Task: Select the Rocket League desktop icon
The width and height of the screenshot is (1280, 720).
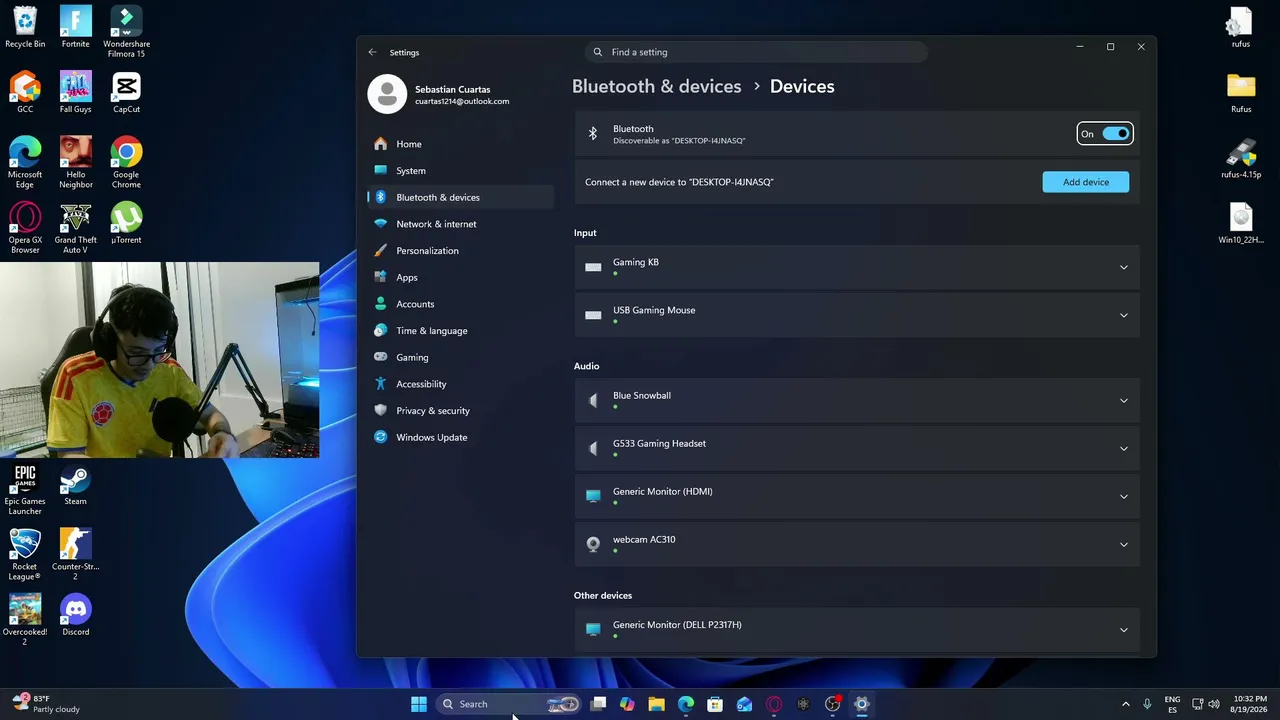Action: click(x=25, y=555)
